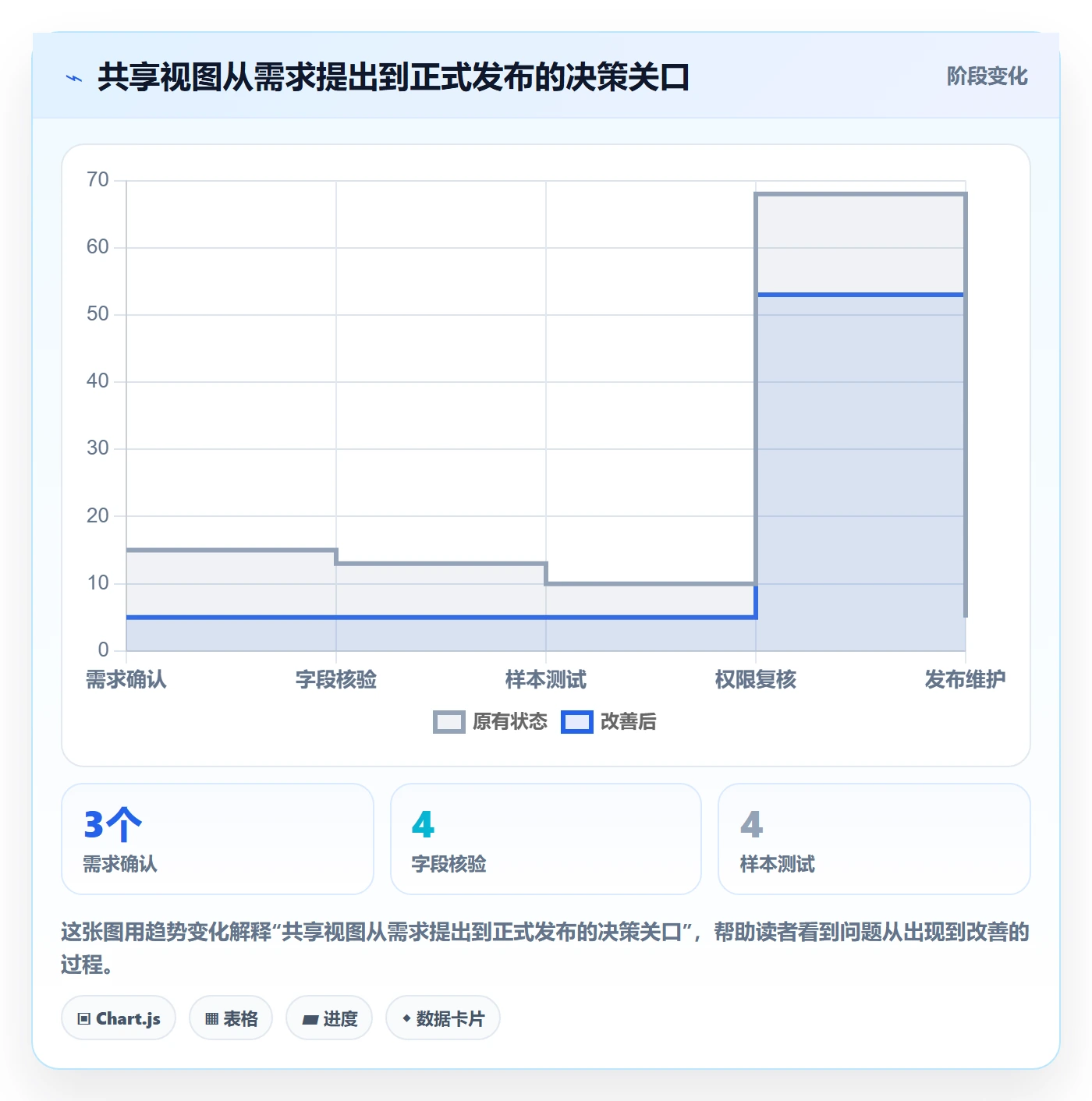The height and width of the screenshot is (1101, 1092).
Task: Click the 进度 tag bar icon
Action: [x=310, y=1019]
